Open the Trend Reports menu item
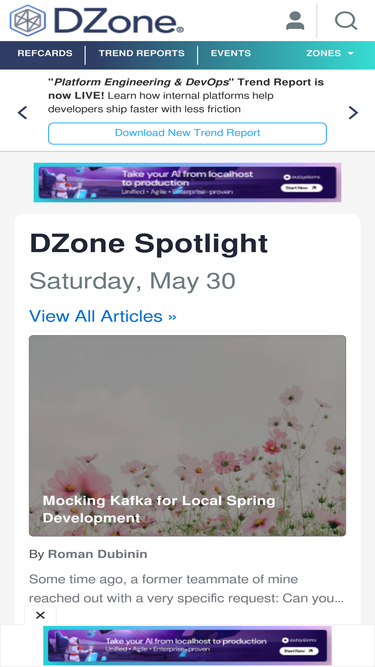The height and width of the screenshot is (667, 375). [142, 53]
